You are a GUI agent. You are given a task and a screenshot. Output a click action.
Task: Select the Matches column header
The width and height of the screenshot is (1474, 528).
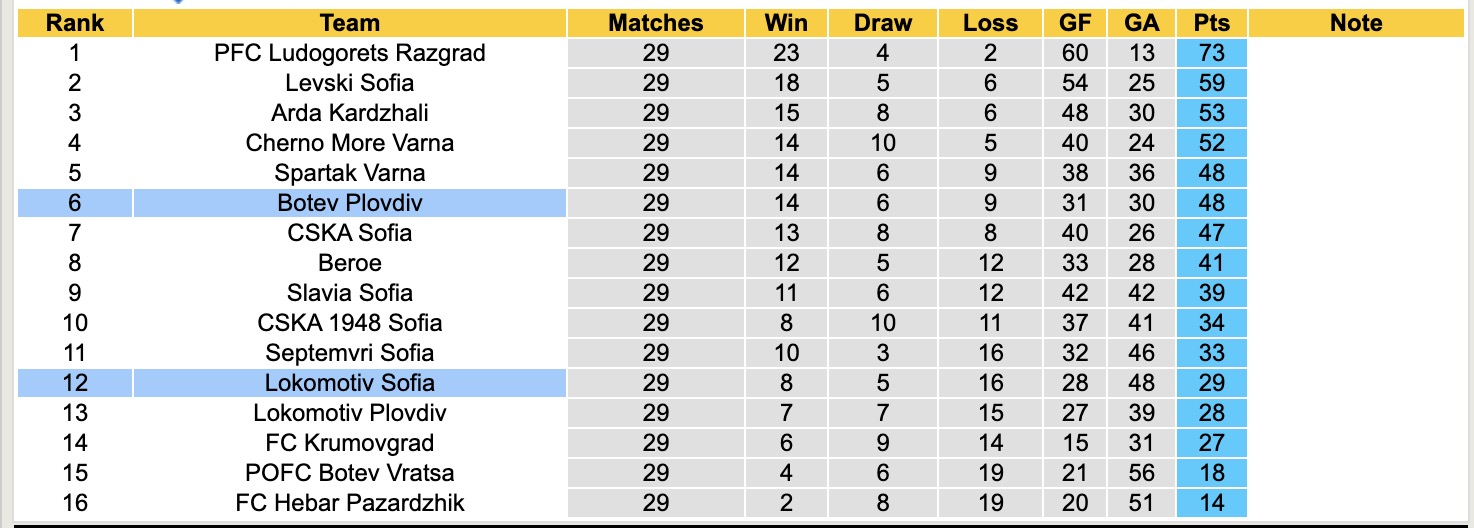656,23
